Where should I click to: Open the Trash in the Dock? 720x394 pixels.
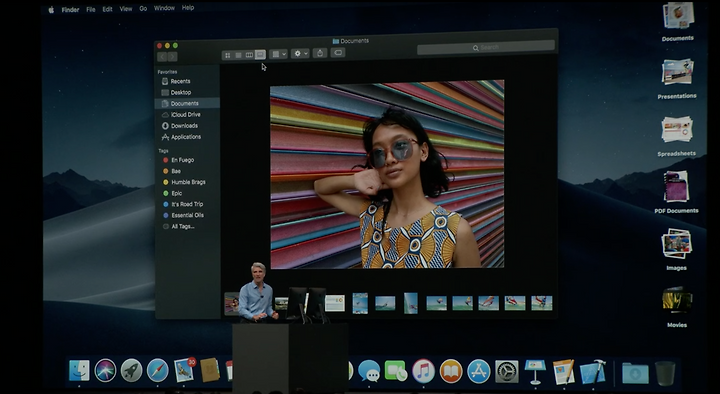pyautogui.click(x=665, y=373)
